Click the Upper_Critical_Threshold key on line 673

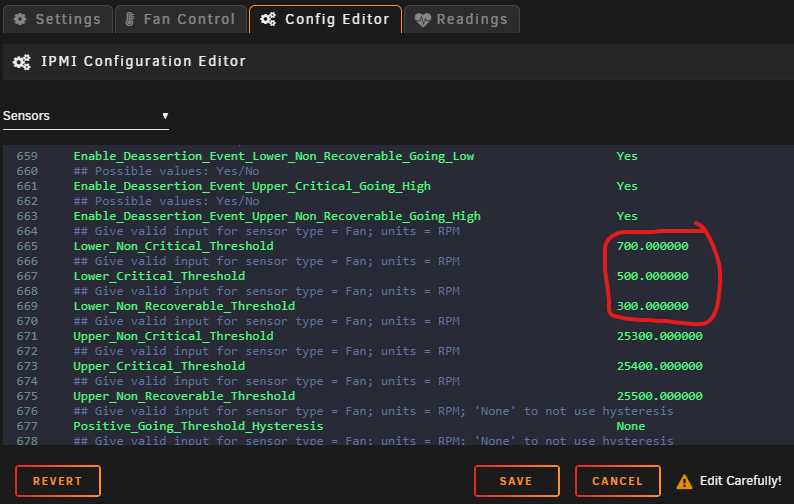tap(159, 366)
